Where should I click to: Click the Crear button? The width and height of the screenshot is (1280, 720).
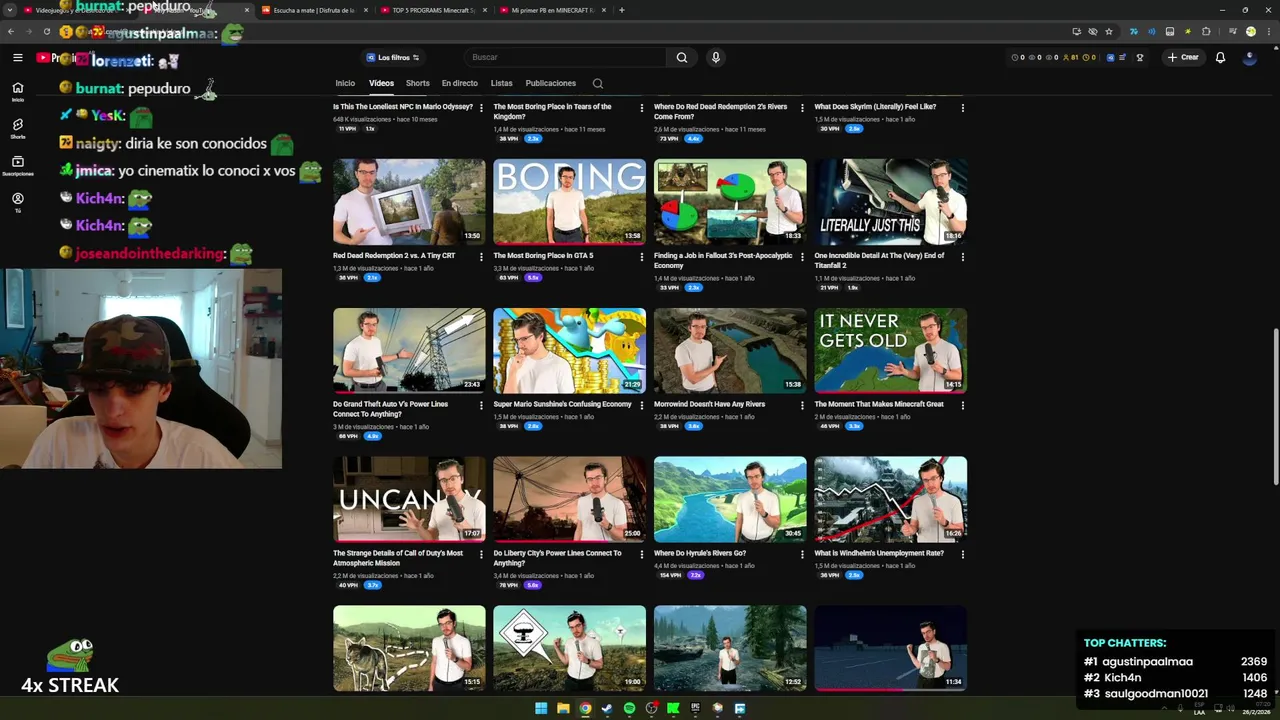[x=1183, y=58]
